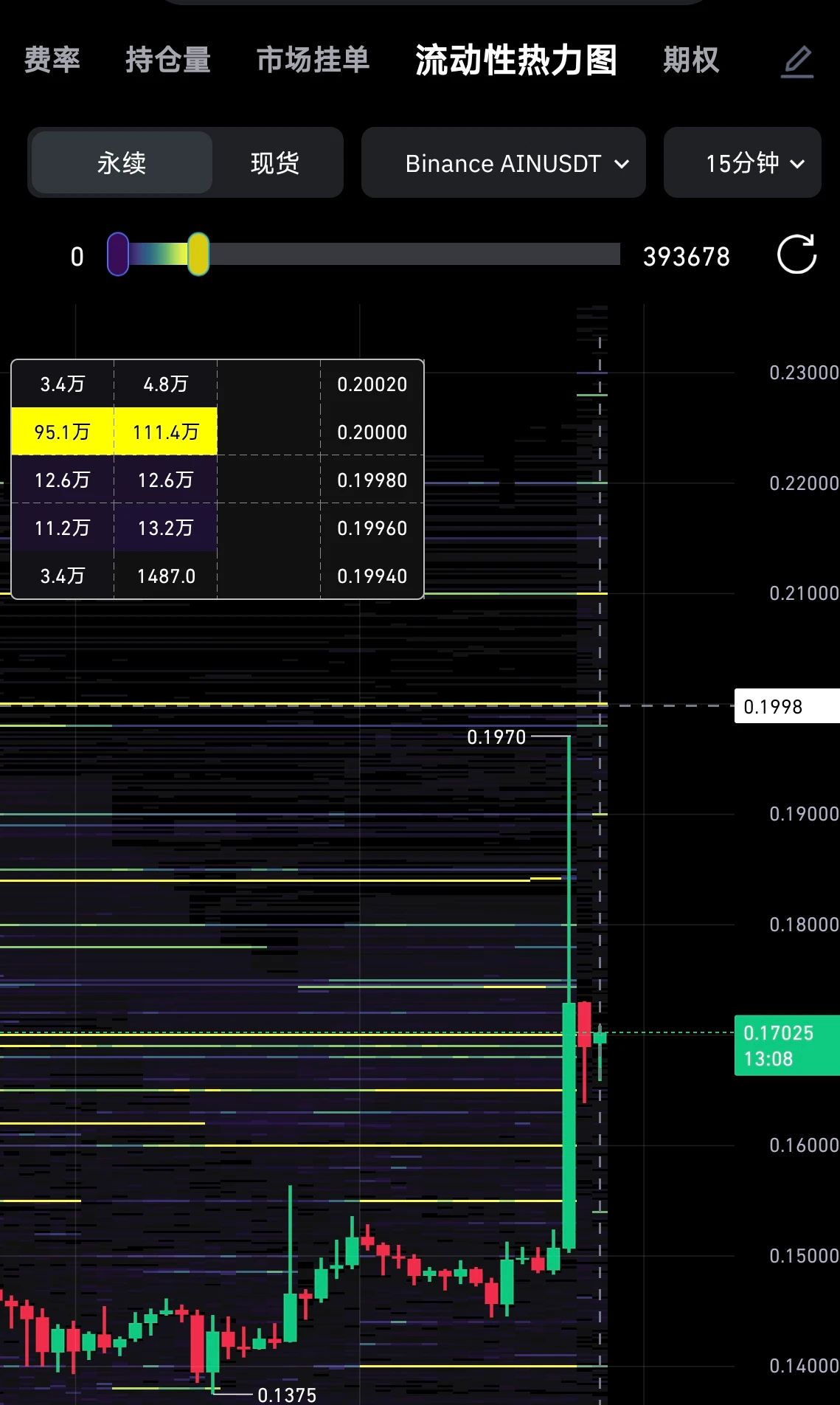Click the highlighted 111.4万 cell
This screenshot has width=840, height=1405.
pyautogui.click(x=166, y=432)
